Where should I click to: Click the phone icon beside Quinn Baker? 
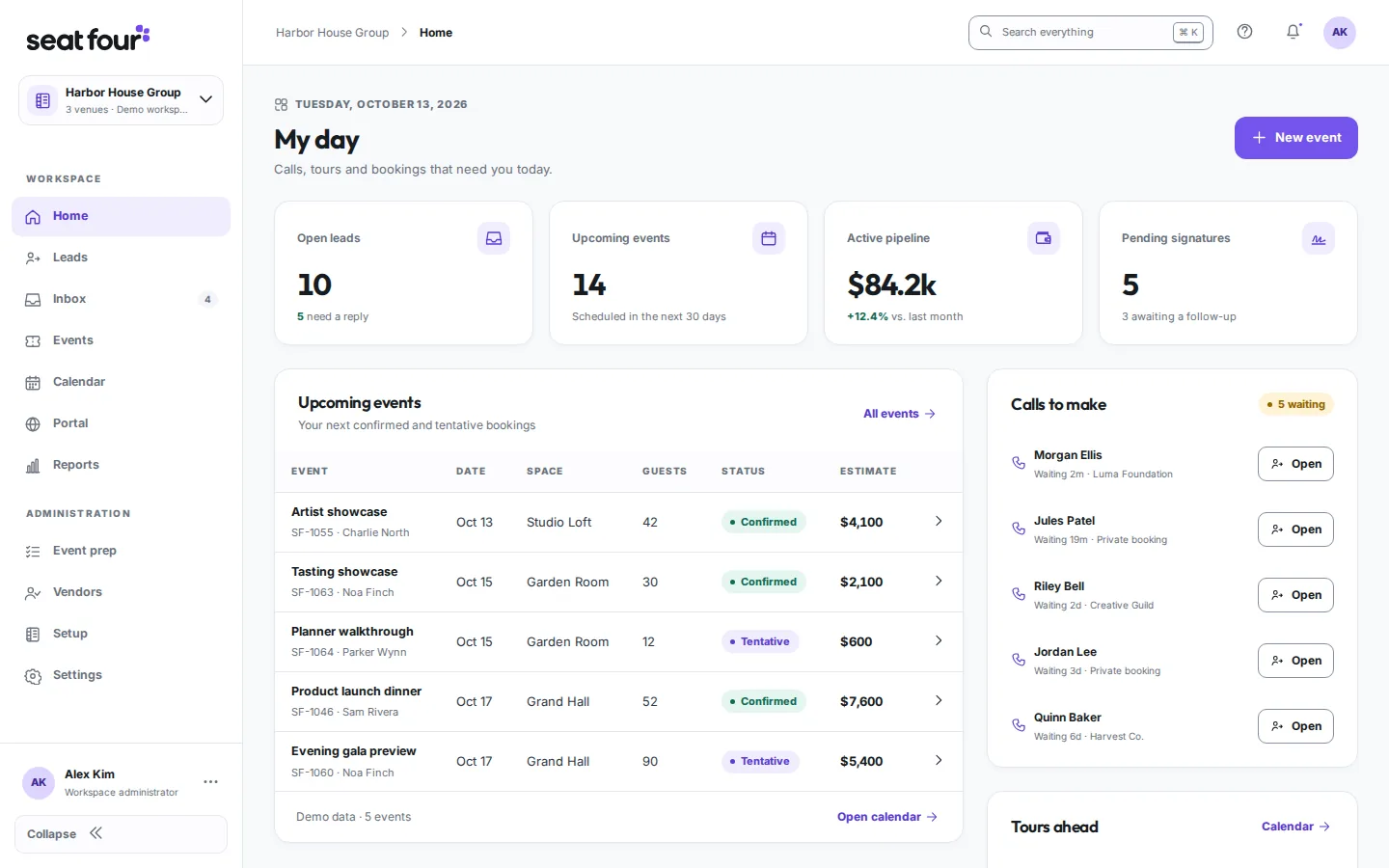click(1019, 725)
